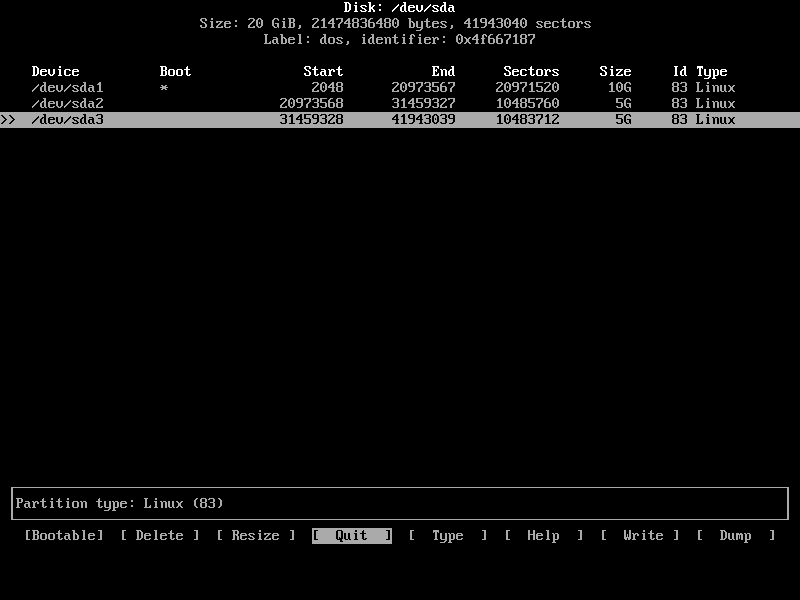Click start sector value 2048
The image size is (800, 600).
click(x=327, y=87)
